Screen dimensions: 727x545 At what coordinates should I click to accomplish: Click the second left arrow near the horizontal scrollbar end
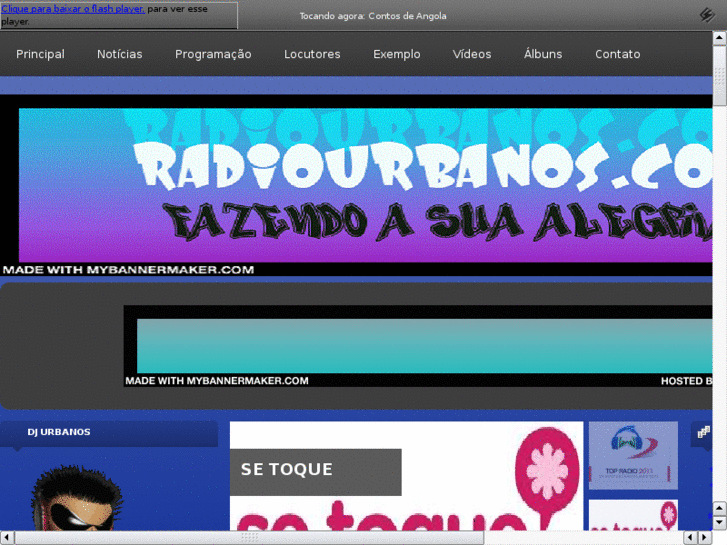pyautogui.click(x=691, y=538)
